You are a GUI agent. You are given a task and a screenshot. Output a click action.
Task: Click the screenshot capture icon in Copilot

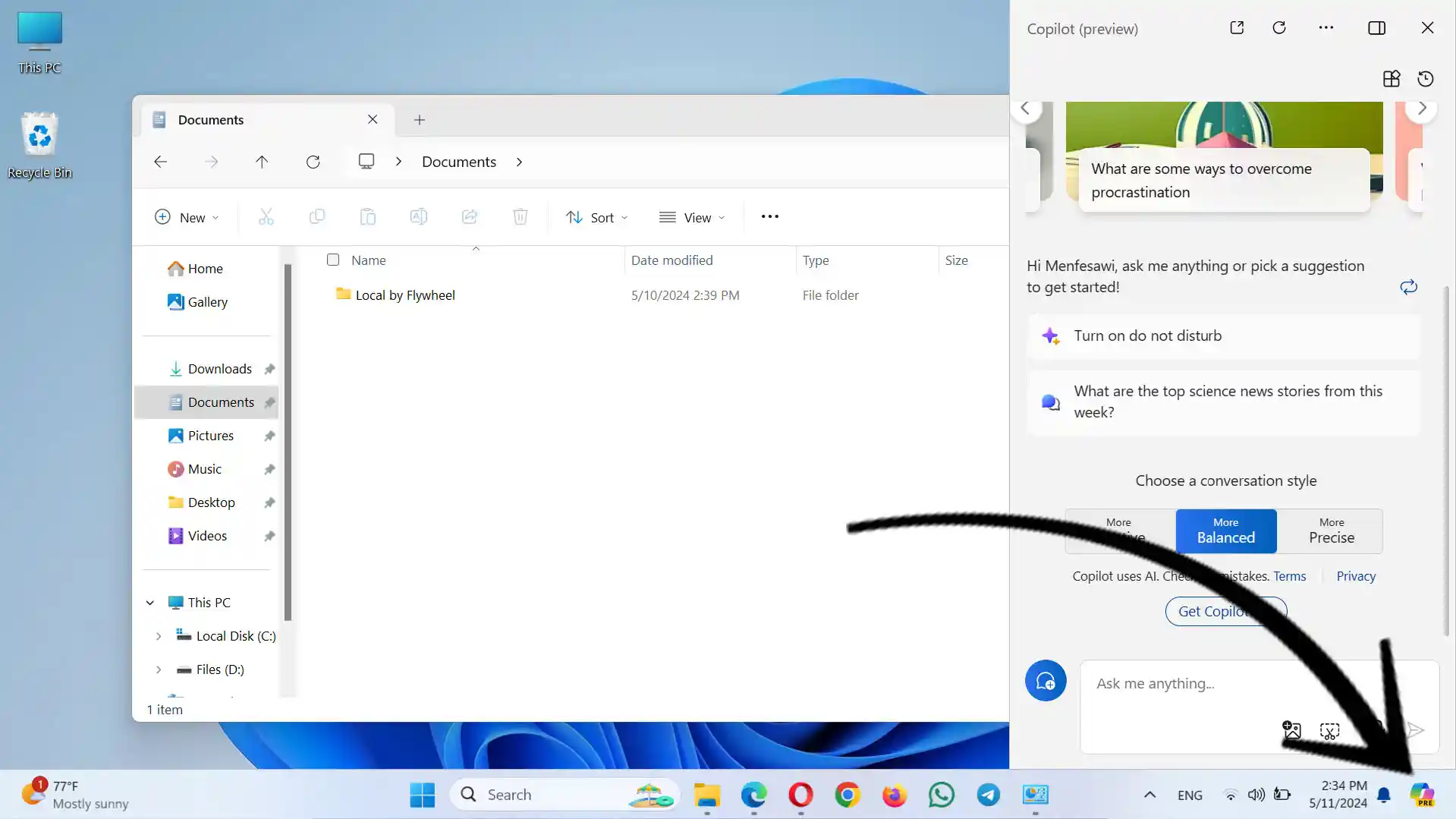[x=1329, y=730]
